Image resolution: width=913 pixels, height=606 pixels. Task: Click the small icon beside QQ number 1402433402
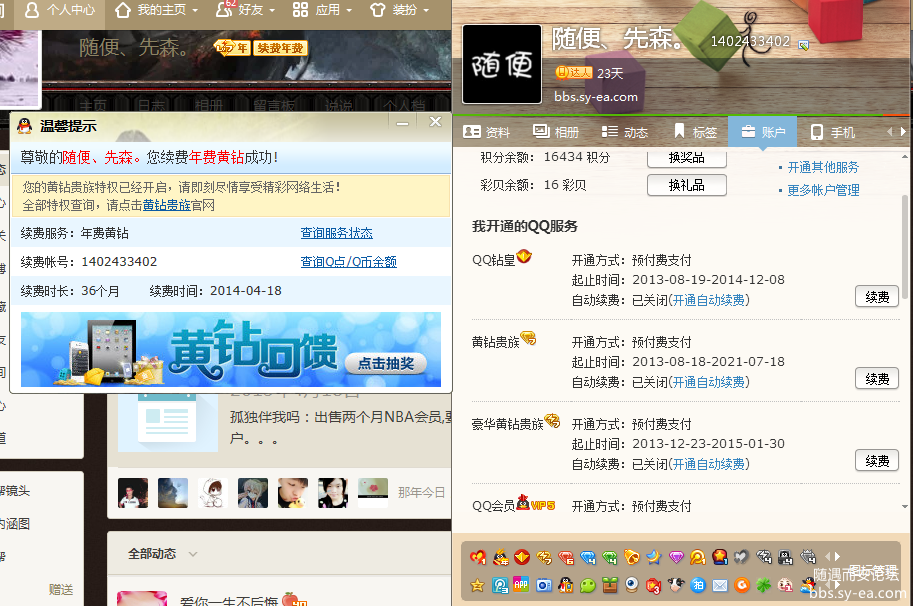point(804,44)
